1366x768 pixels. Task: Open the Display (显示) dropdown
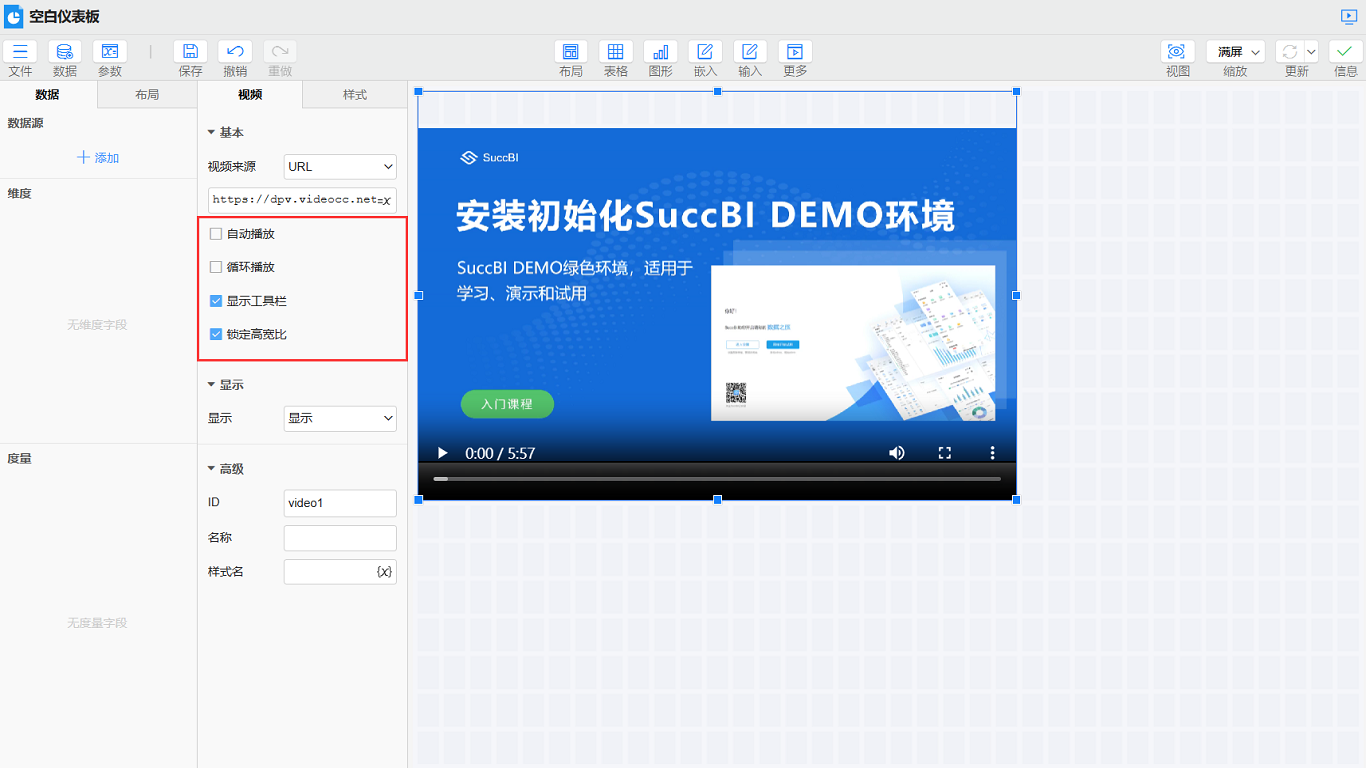point(340,419)
